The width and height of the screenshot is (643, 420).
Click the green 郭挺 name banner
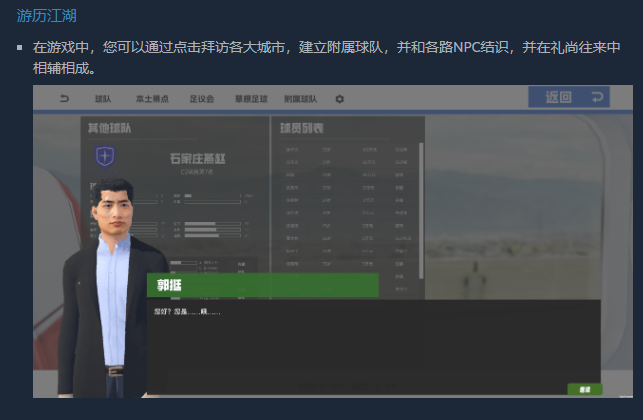pos(262,285)
